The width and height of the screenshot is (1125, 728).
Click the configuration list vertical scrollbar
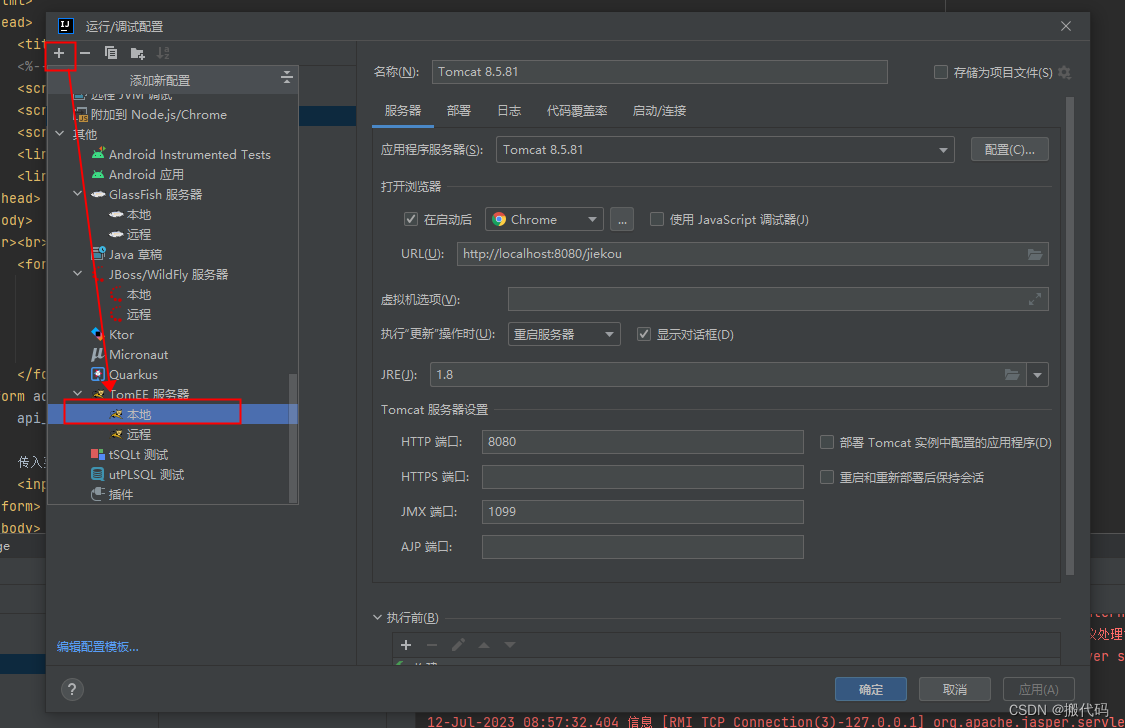point(293,438)
